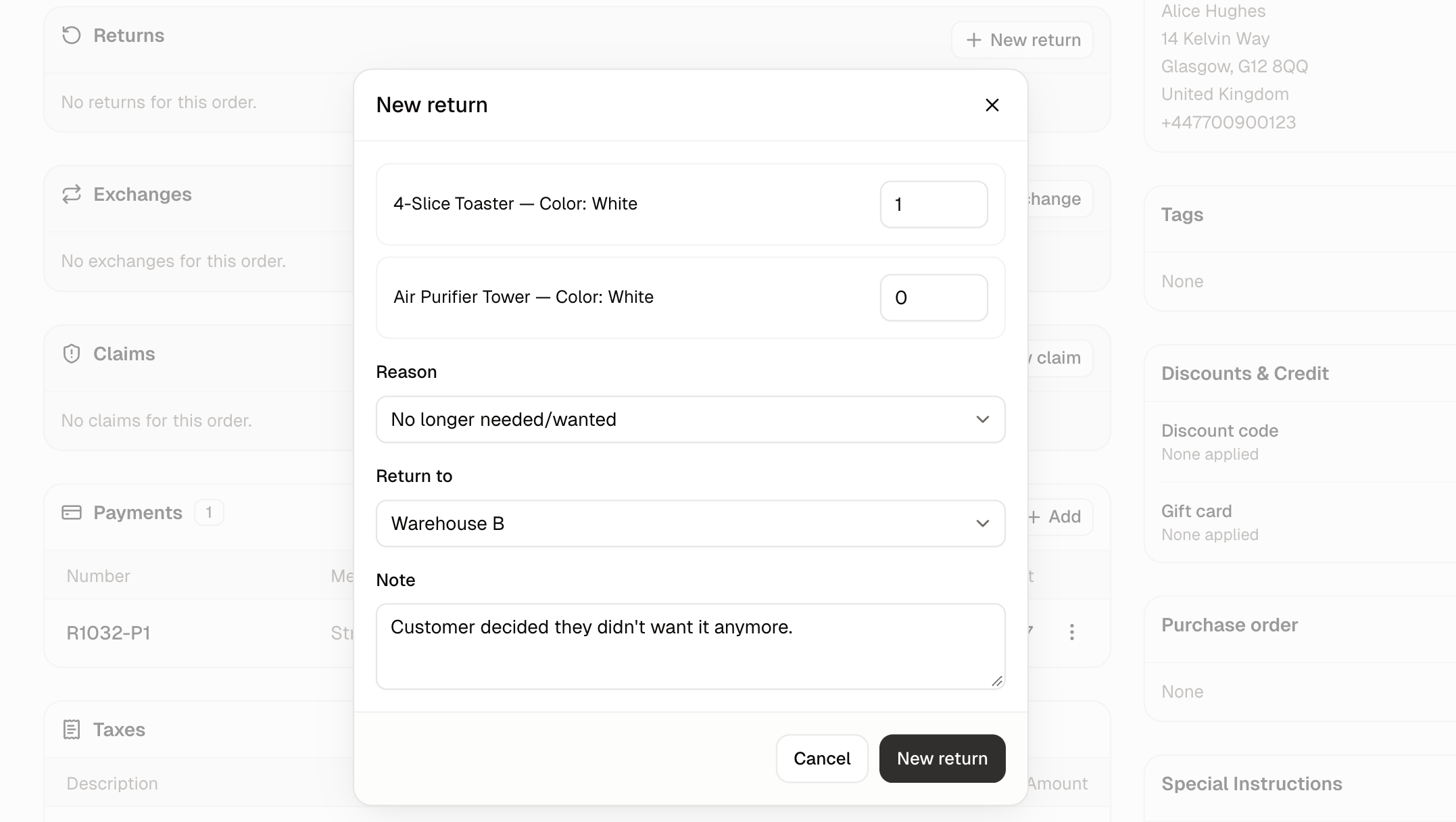This screenshot has height=822, width=1456.
Task: Click the Claims shield icon
Action: coord(72,354)
